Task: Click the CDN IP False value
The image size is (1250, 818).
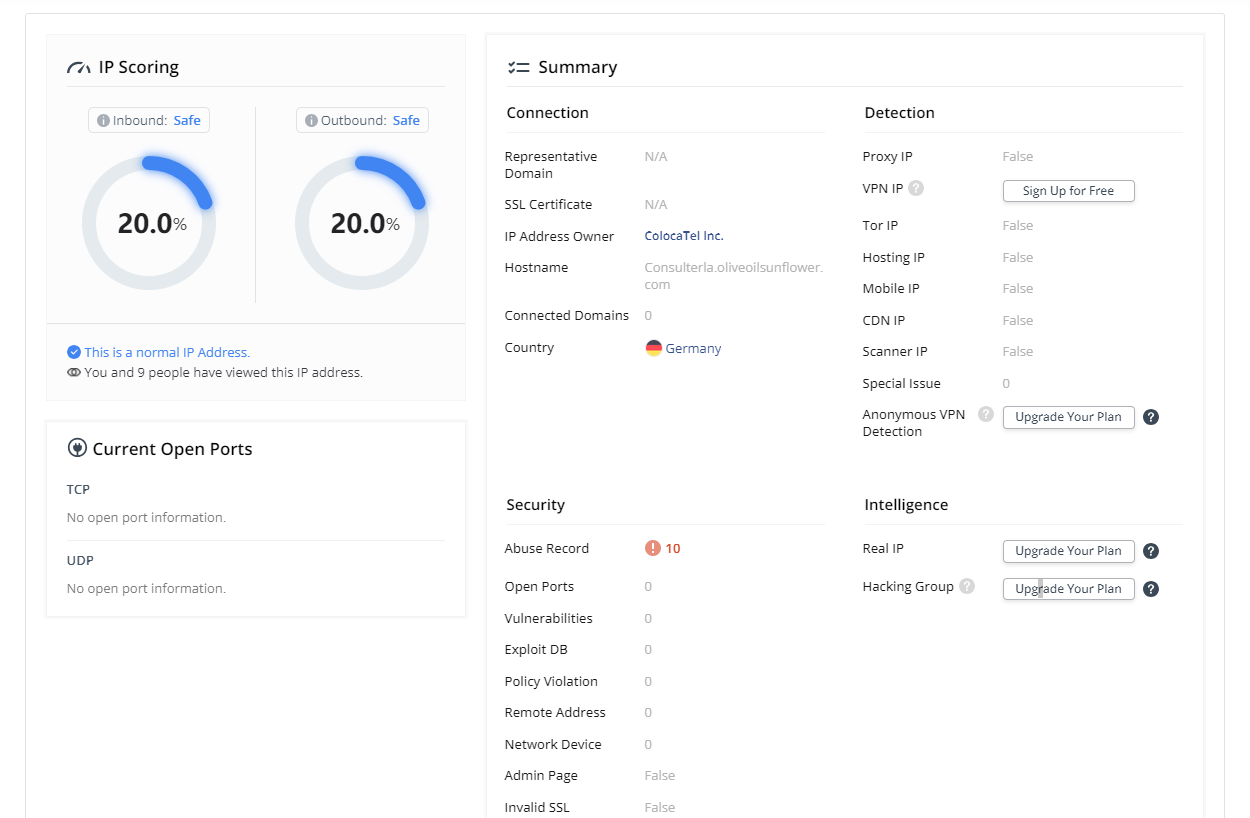Action: [1018, 320]
